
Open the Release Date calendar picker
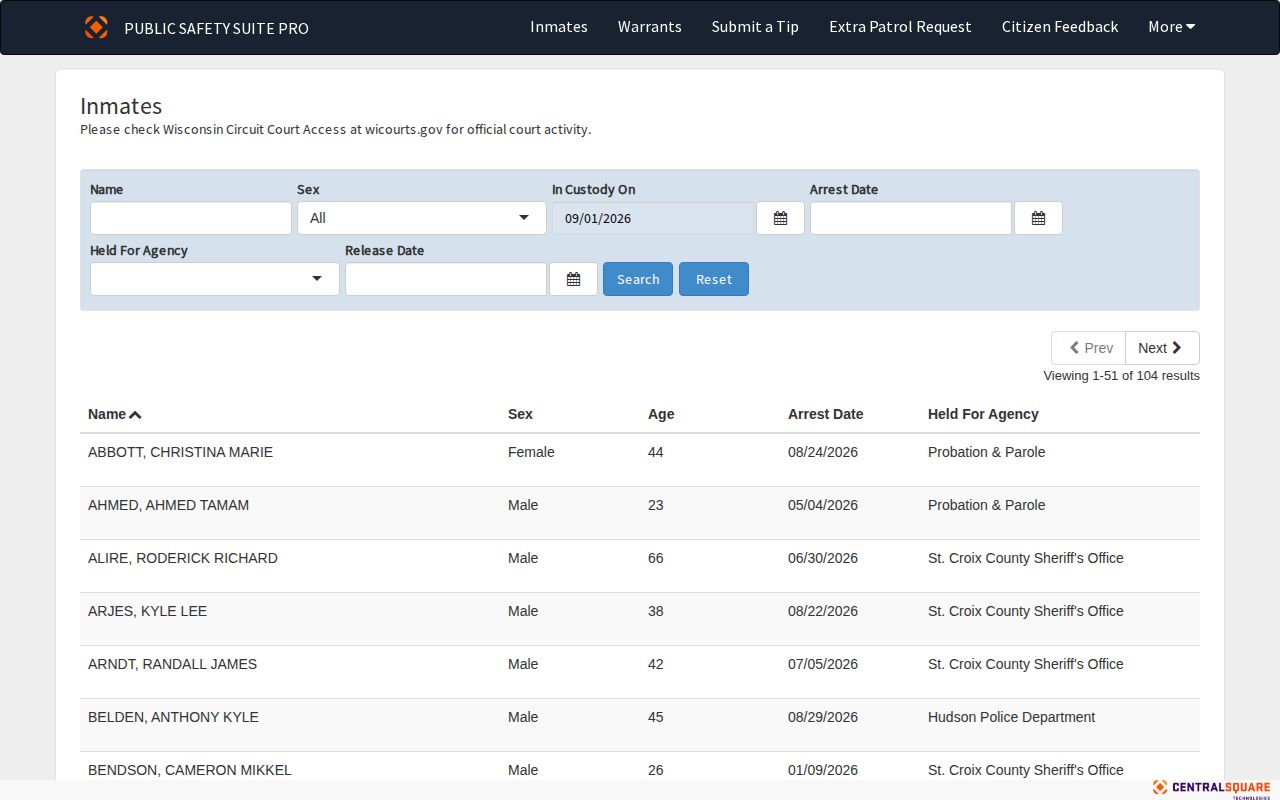[573, 279]
